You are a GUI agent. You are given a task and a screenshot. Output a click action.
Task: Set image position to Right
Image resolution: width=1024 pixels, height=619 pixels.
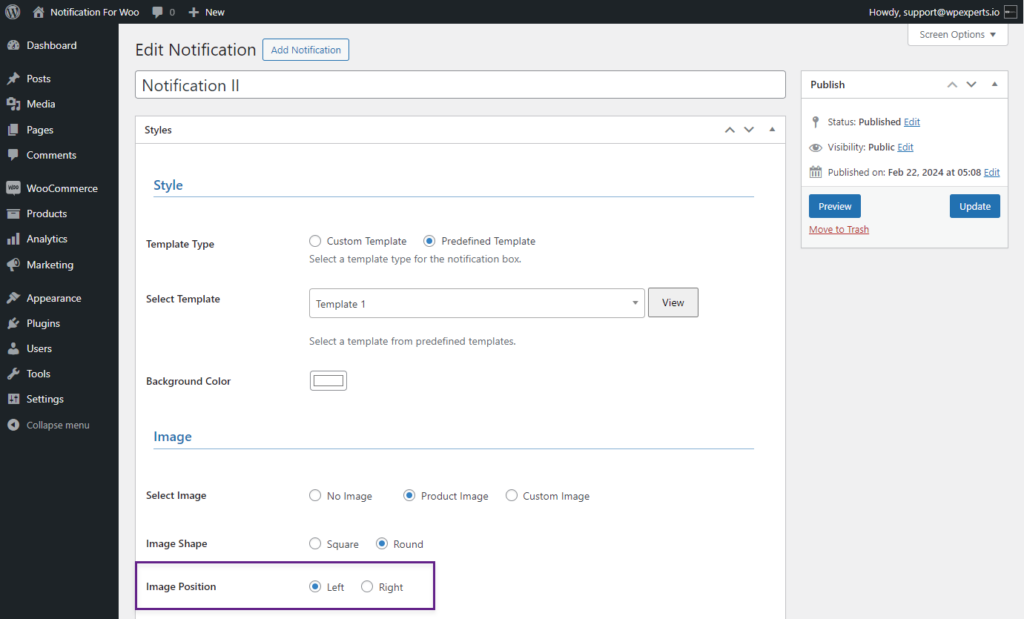click(x=367, y=586)
